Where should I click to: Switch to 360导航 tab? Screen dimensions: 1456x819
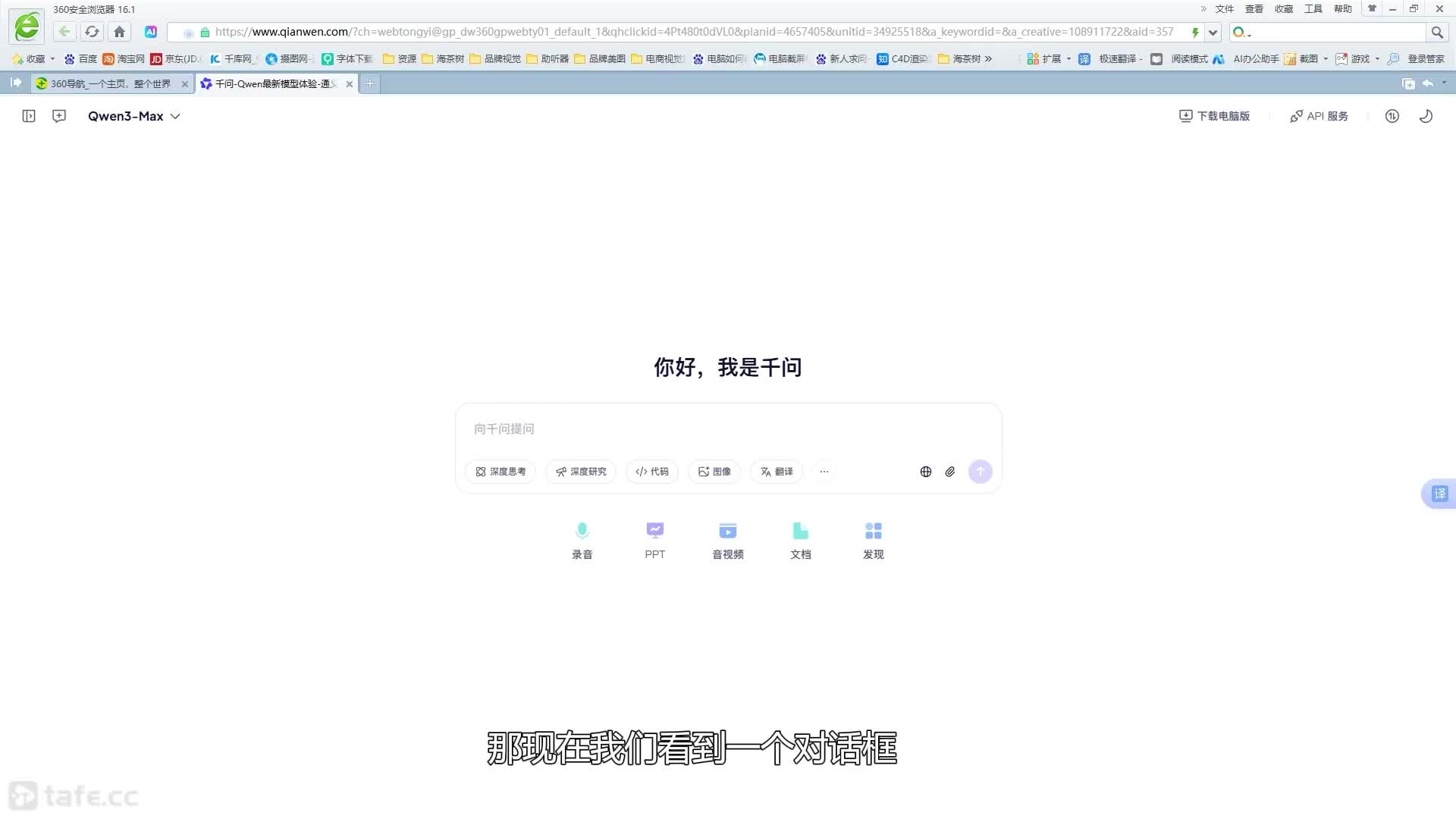click(x=111, y=83)
